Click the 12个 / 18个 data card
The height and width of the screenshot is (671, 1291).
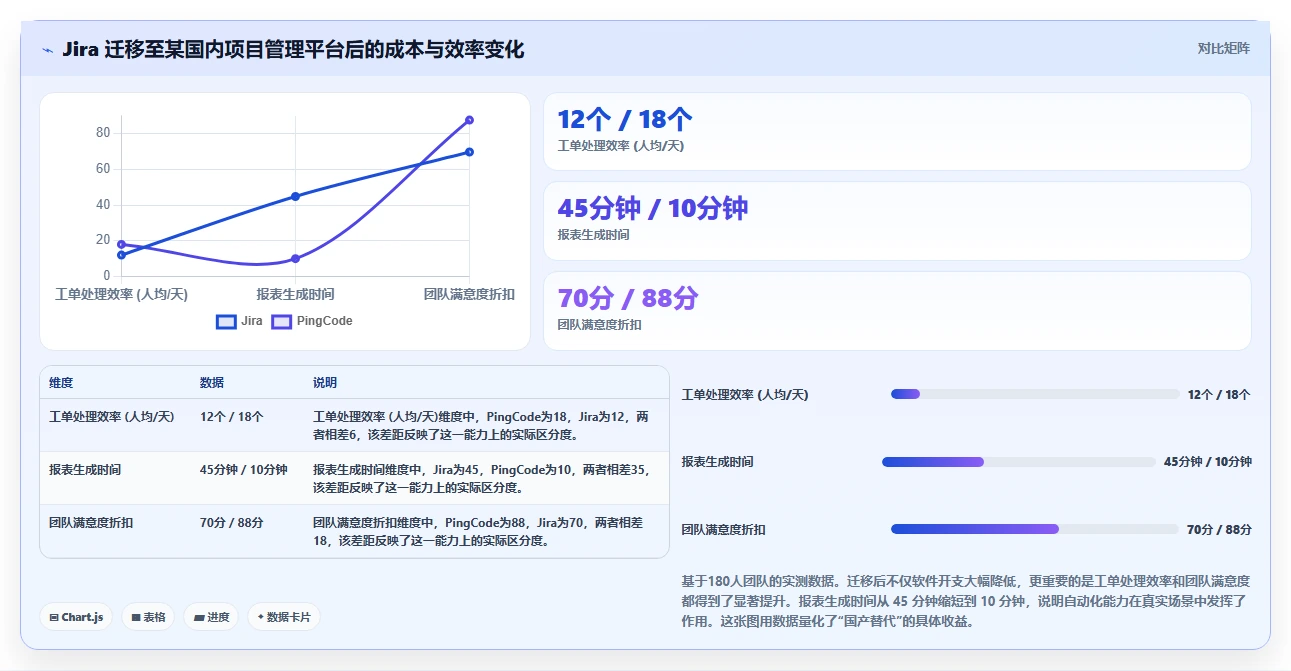pos(897,132)
